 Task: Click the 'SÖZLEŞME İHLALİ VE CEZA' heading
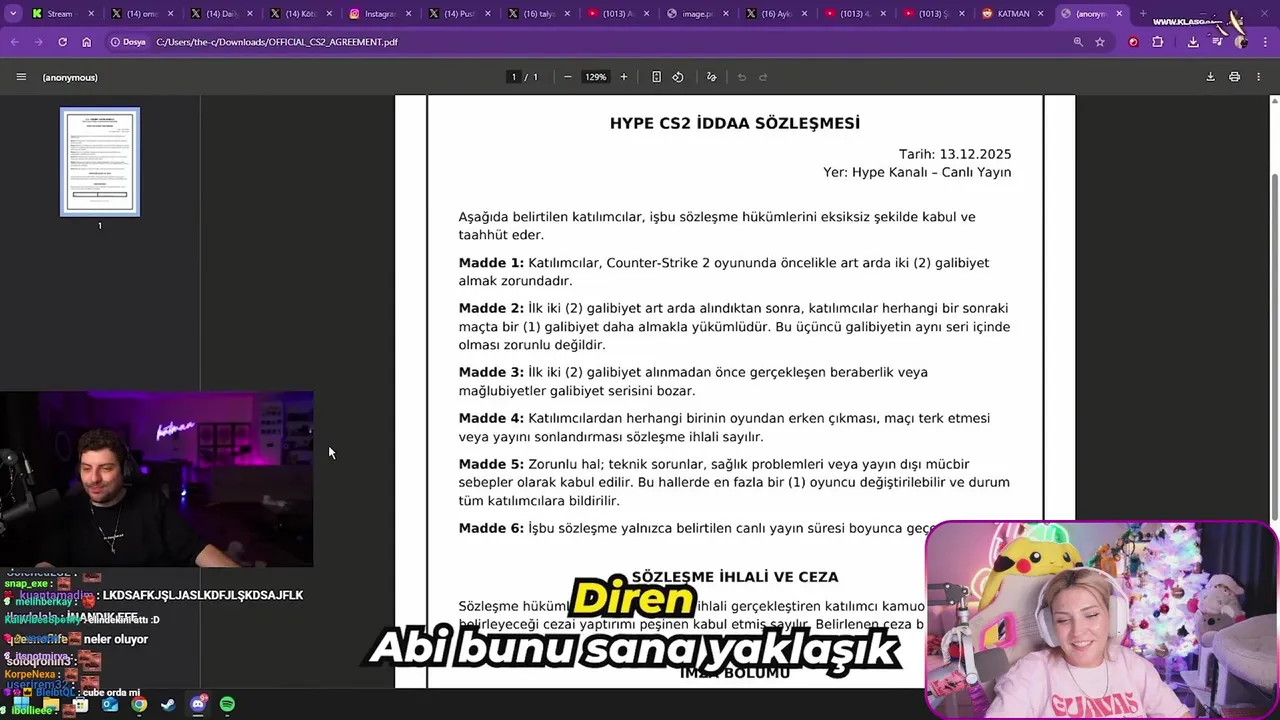(x=735, y=577)
